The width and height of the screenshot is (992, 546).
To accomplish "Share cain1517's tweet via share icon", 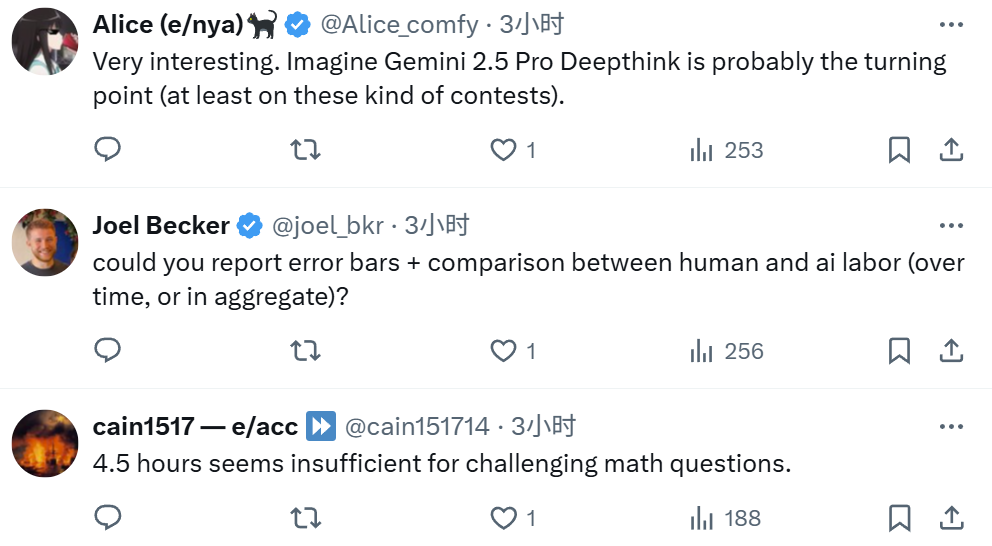I will 951,518.
